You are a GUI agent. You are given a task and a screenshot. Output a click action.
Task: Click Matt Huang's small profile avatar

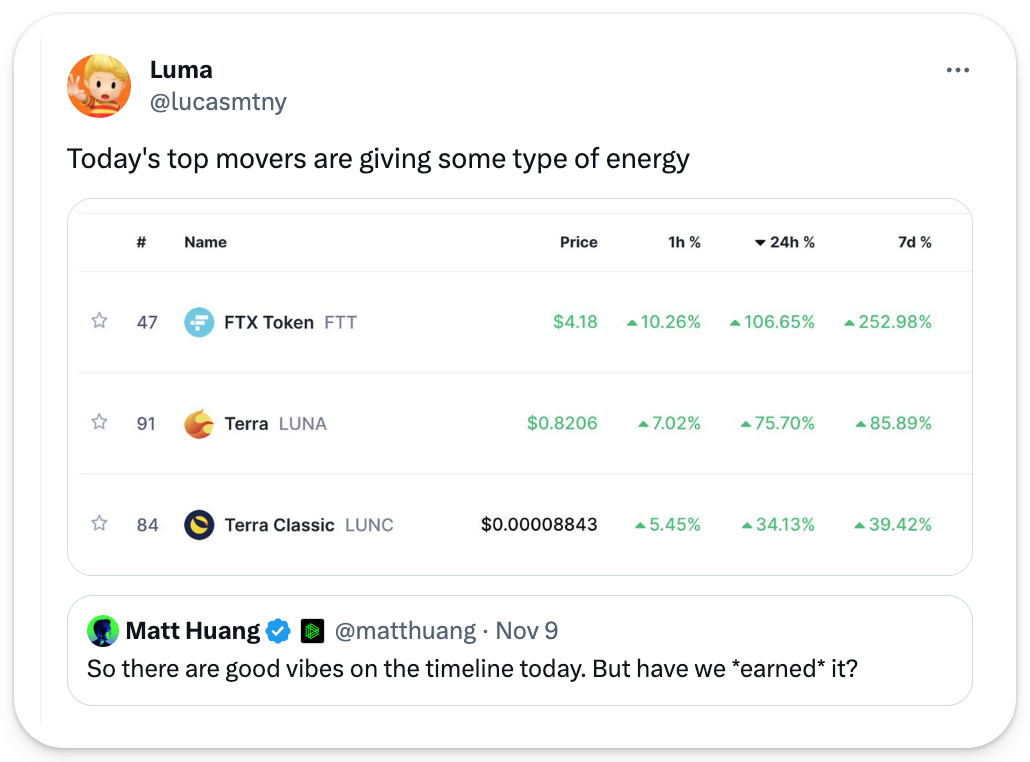(x=103, y=631)
